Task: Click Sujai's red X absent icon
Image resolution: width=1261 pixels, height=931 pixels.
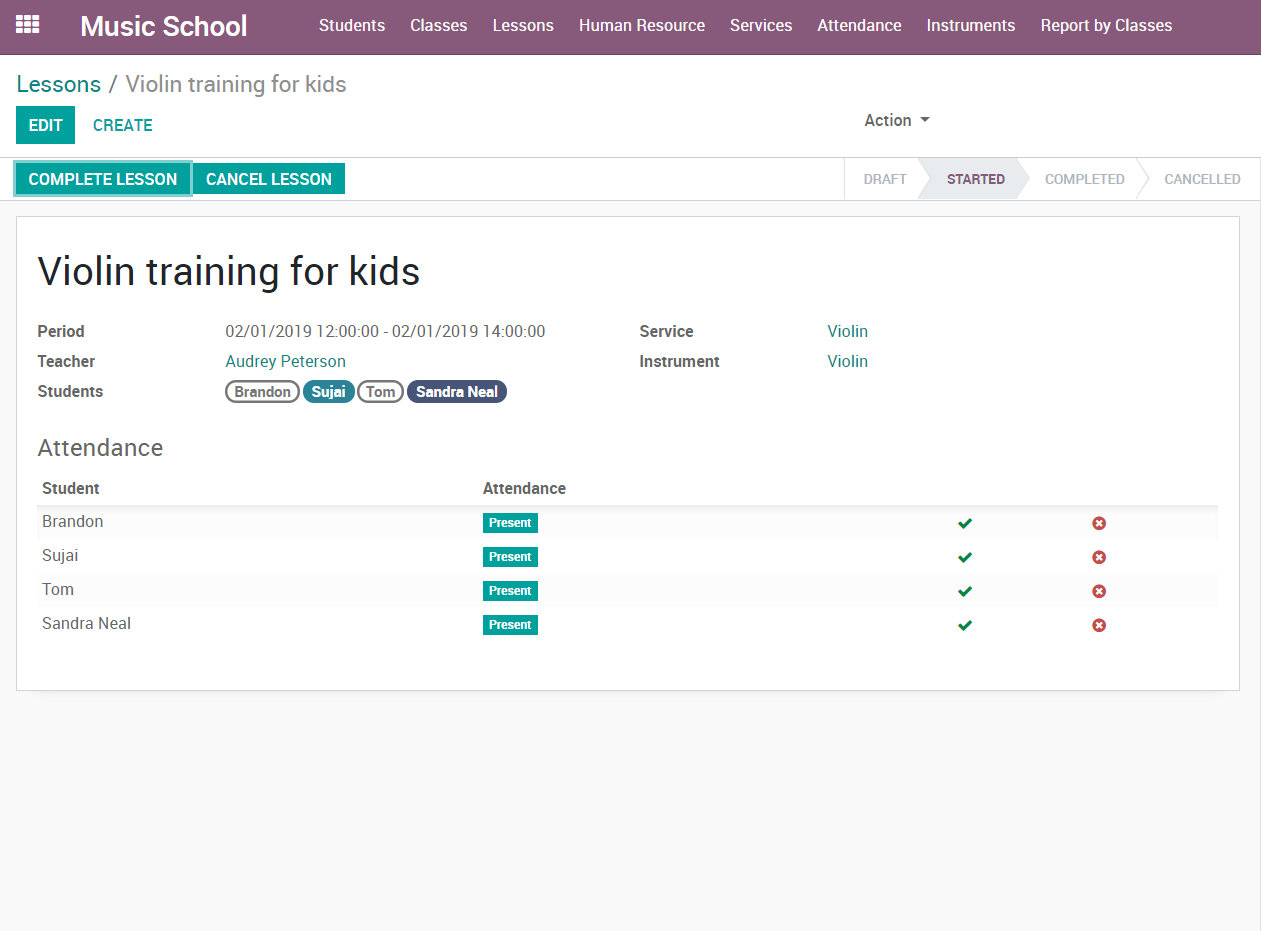Action: (1098, 557)
